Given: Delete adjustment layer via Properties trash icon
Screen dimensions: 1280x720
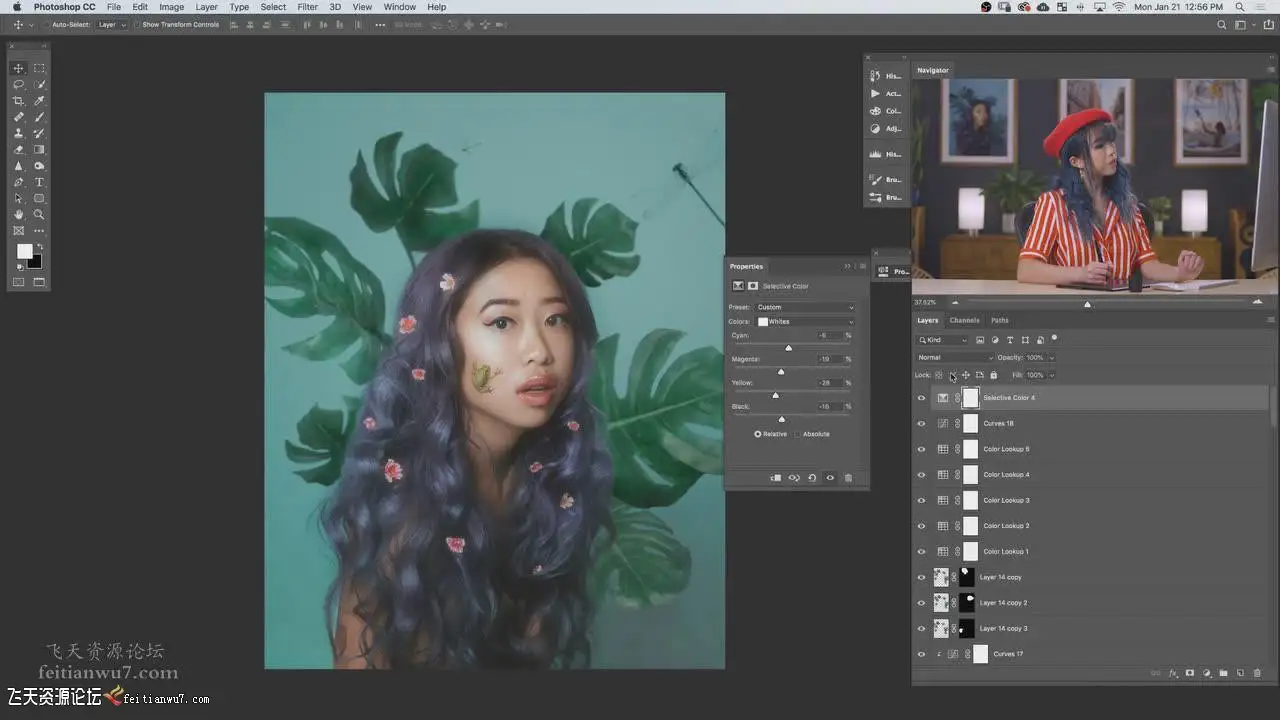Looking at the screenshot, I should click(x=848, y=478).
